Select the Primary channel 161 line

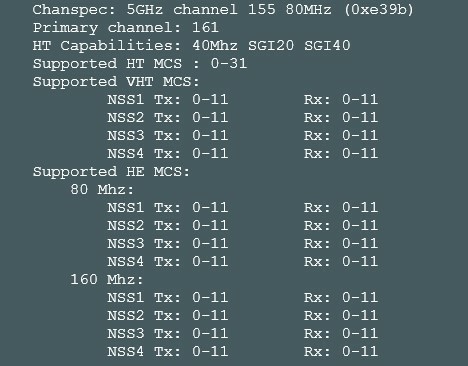126,28
